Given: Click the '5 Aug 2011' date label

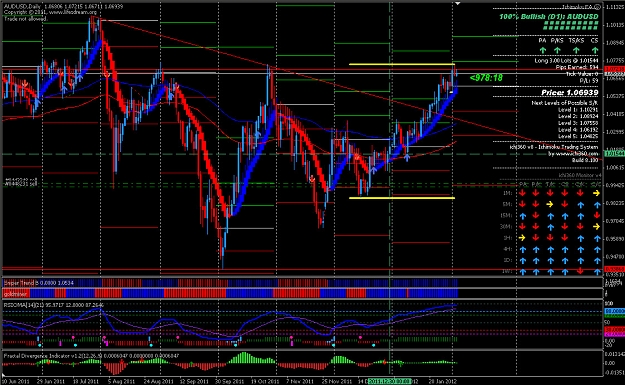Looking at the screenshot, I should point(121,381).
